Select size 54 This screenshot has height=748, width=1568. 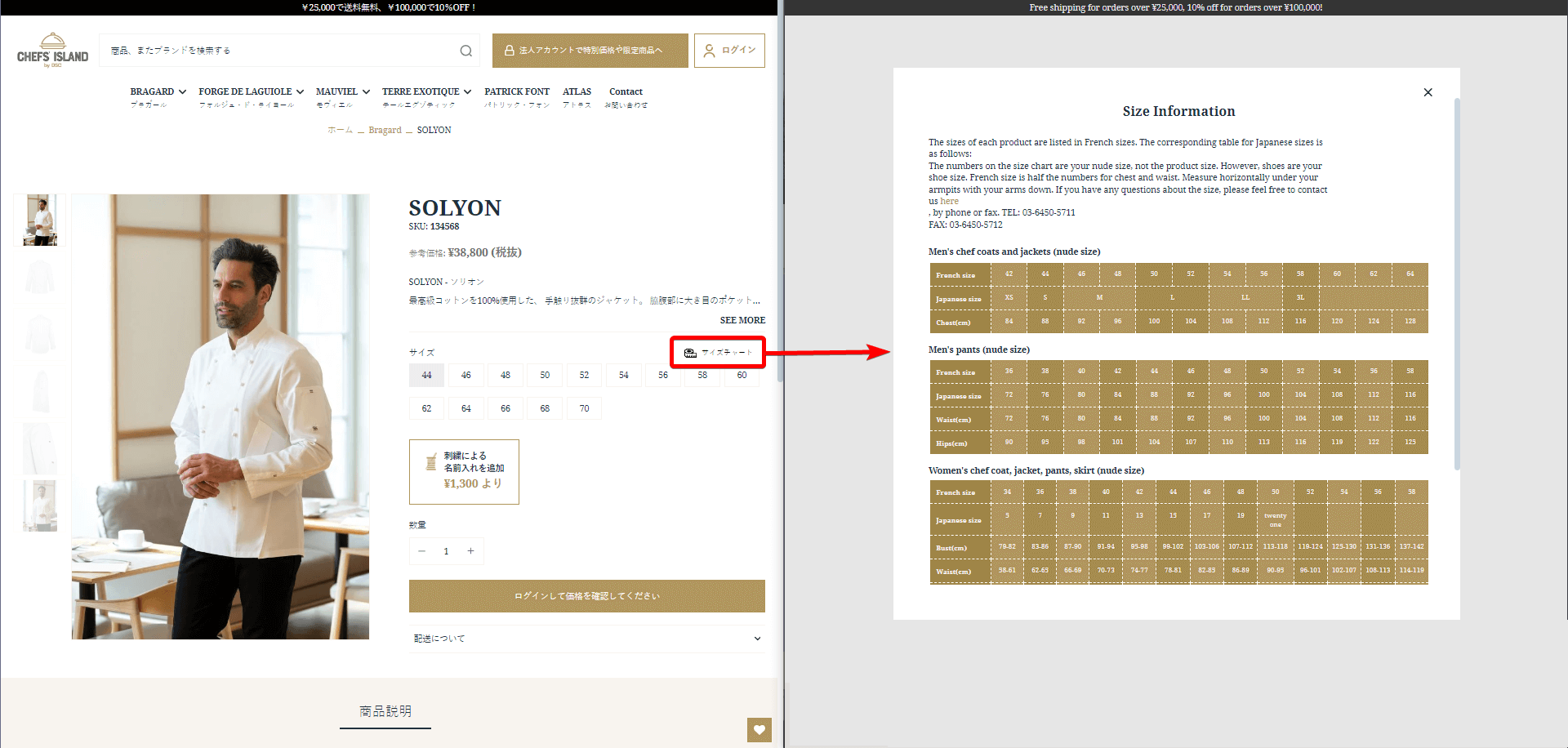tap(624, 375)
